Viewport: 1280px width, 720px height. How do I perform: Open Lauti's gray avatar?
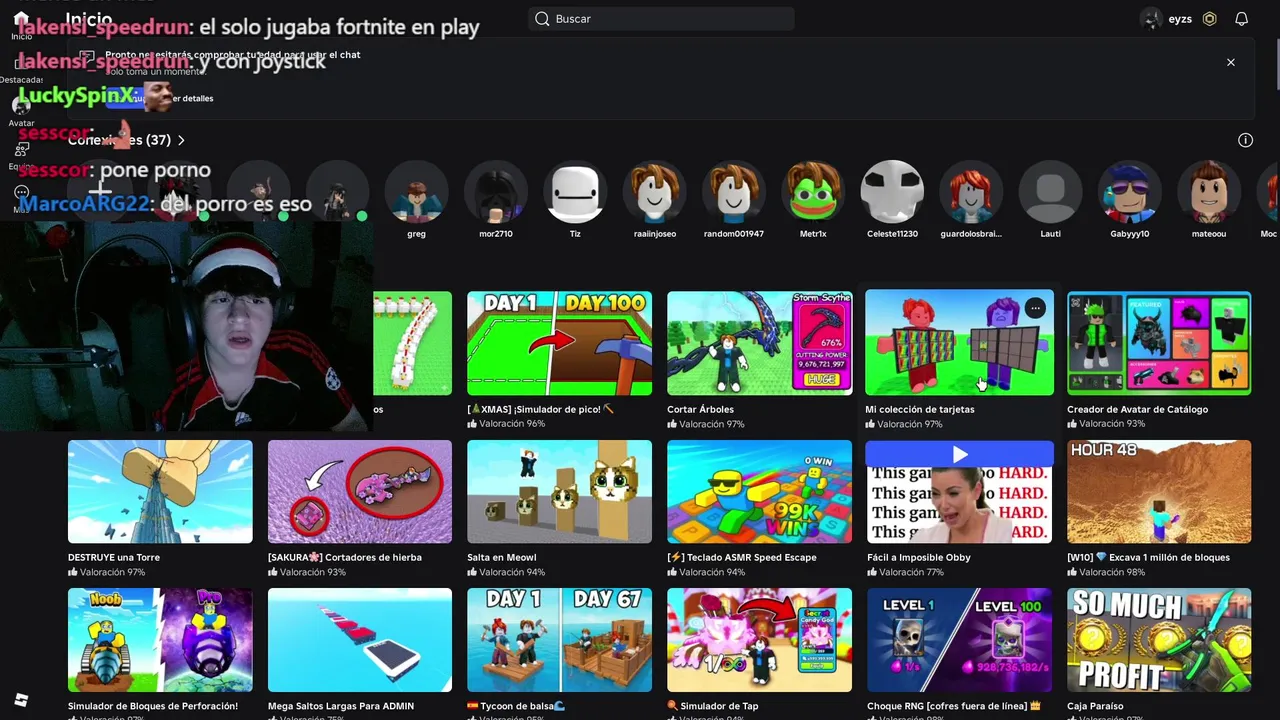(x=1050, y=192)
